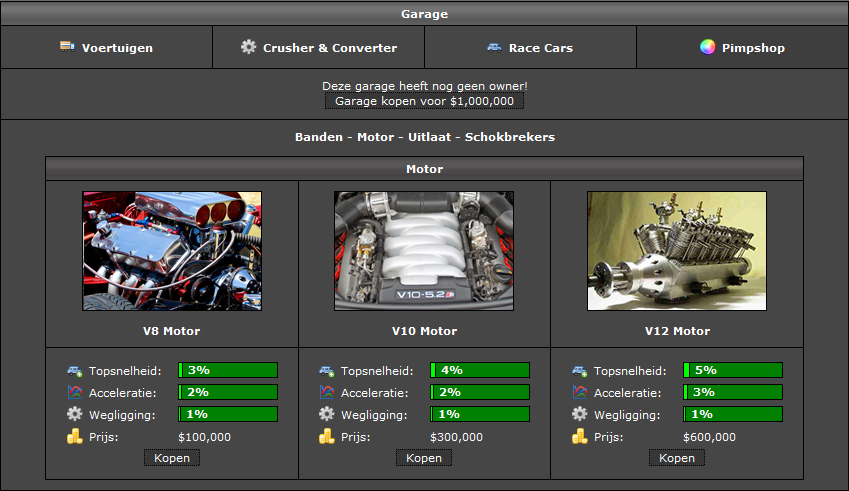The image size is (849, 491).
Task: Click the Pimpshop color wheel icon
Action: [x=707, y=47]
